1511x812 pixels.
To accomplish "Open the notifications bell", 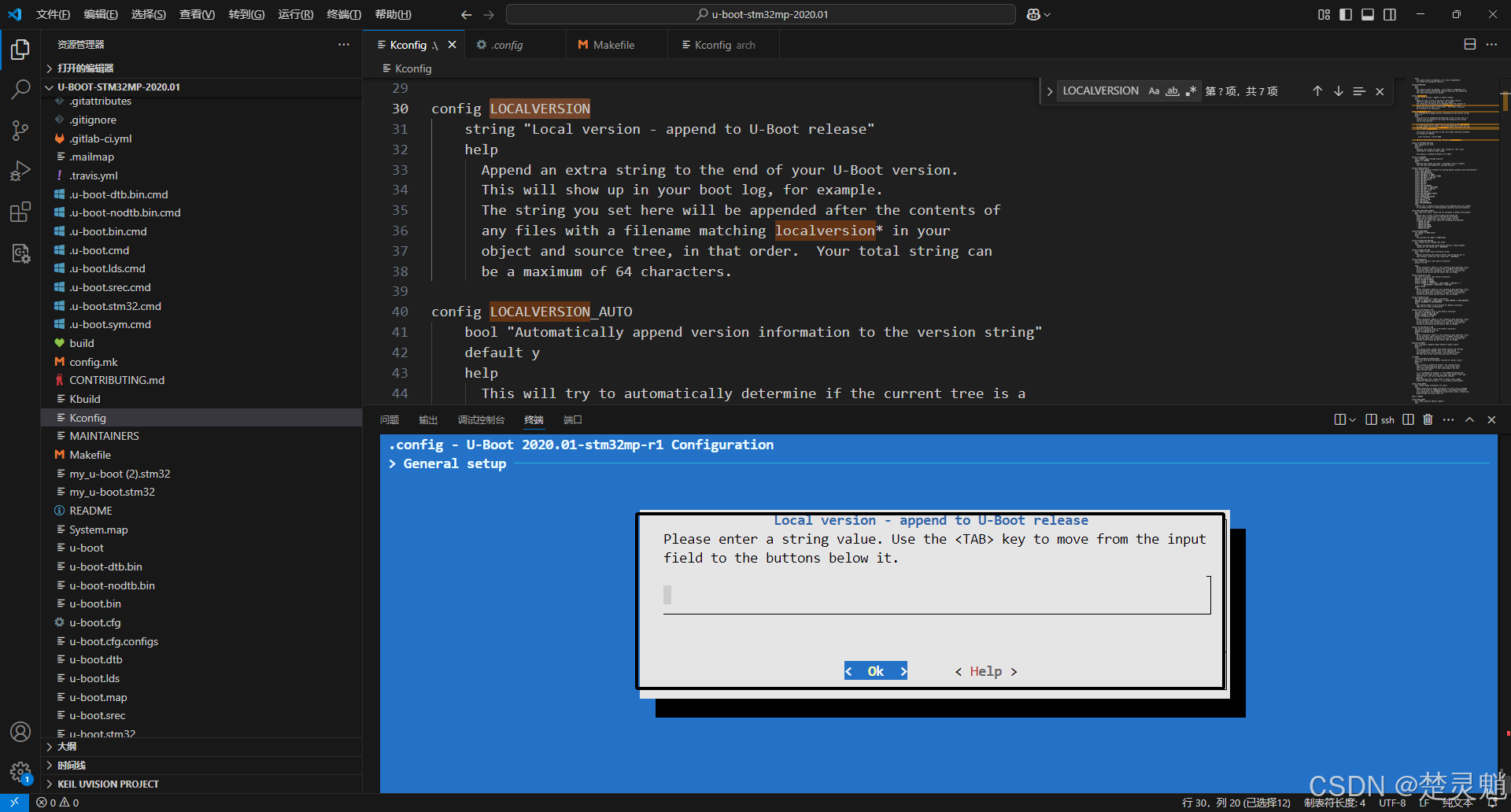I will pyautogui.click(x=1492, y=803).
